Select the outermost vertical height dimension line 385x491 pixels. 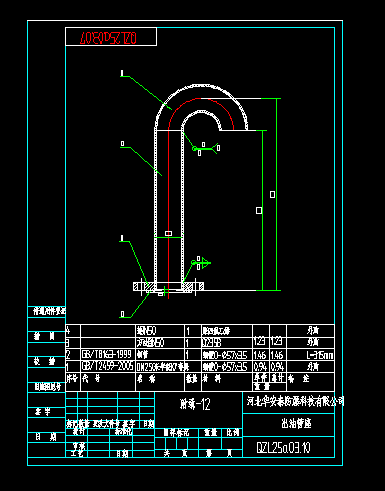[276, 194]
